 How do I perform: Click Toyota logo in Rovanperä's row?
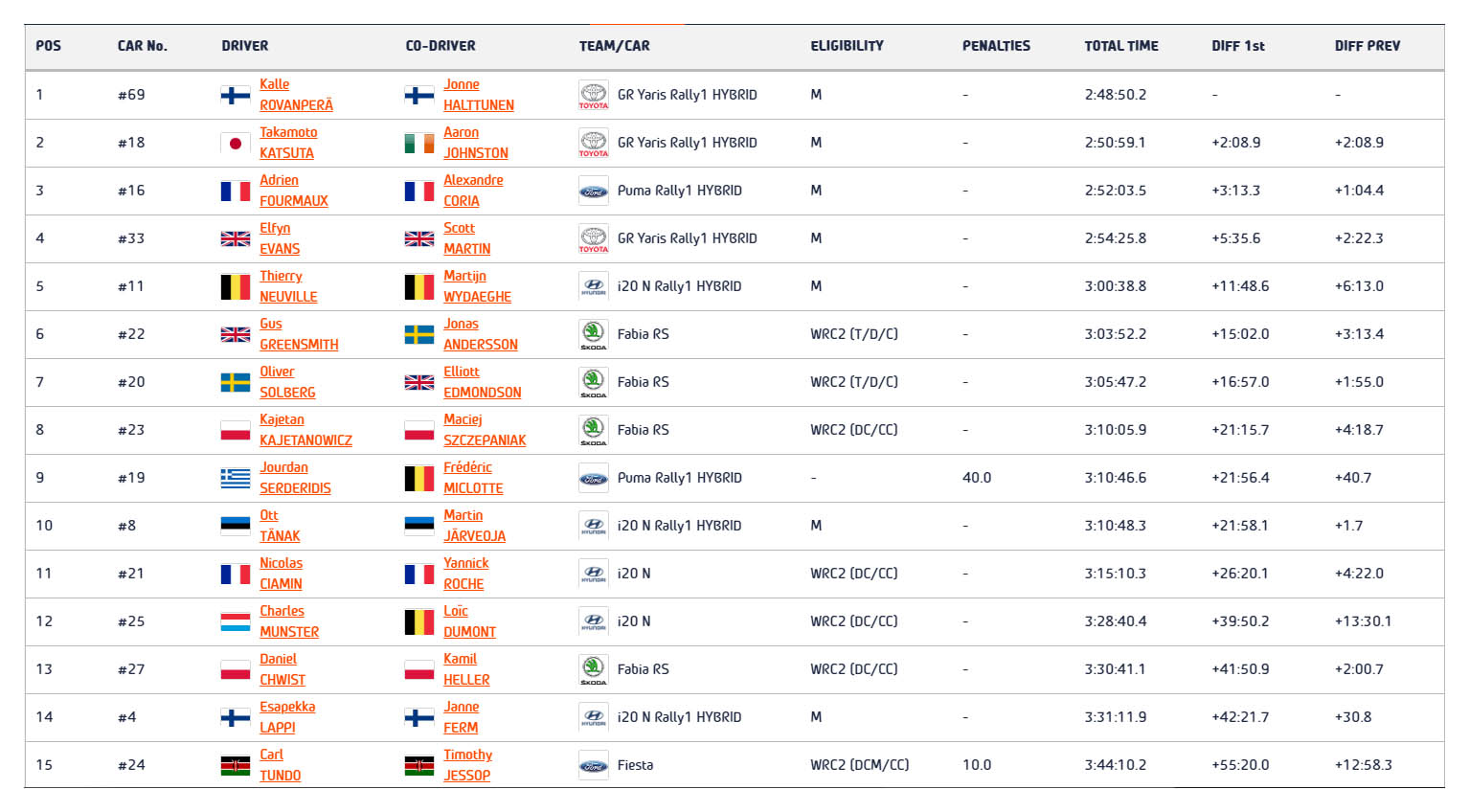[x=593, y=95]
